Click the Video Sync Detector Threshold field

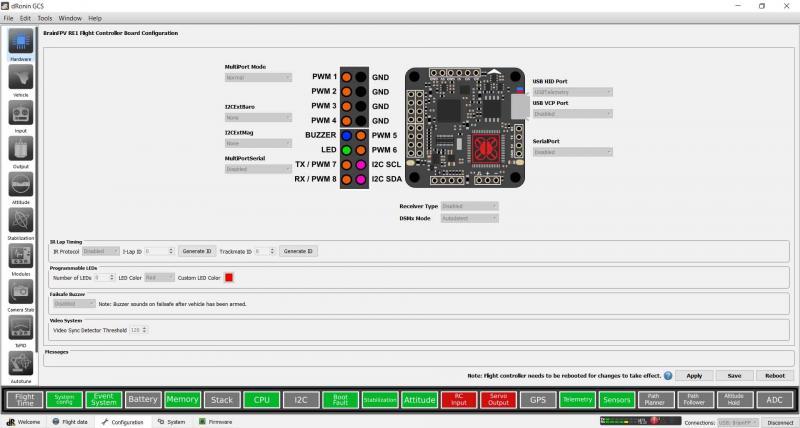(139, 329)
